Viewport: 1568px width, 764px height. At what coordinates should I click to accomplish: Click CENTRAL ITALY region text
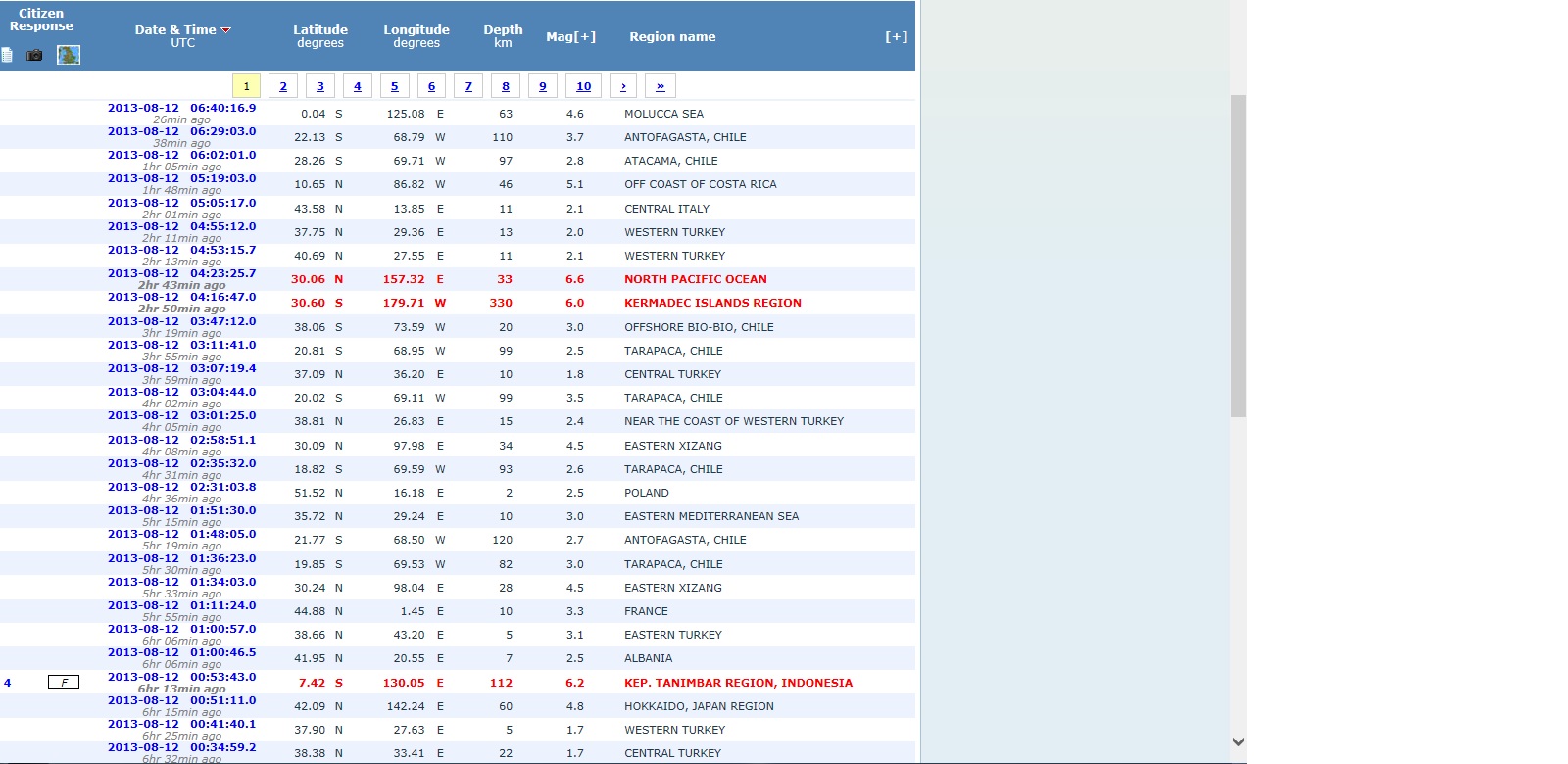point(666,209)
